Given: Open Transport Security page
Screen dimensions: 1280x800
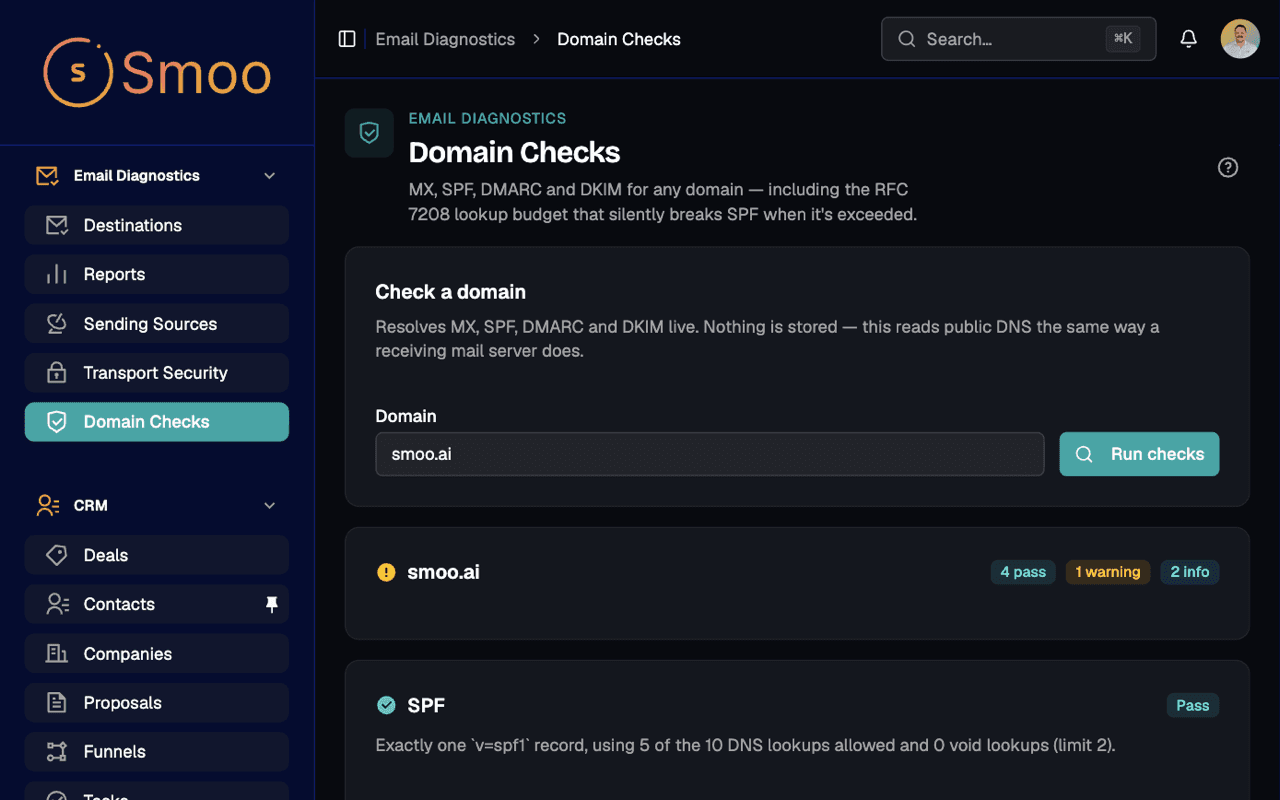Looking at the screenshot, I should (x=157, y=372).
